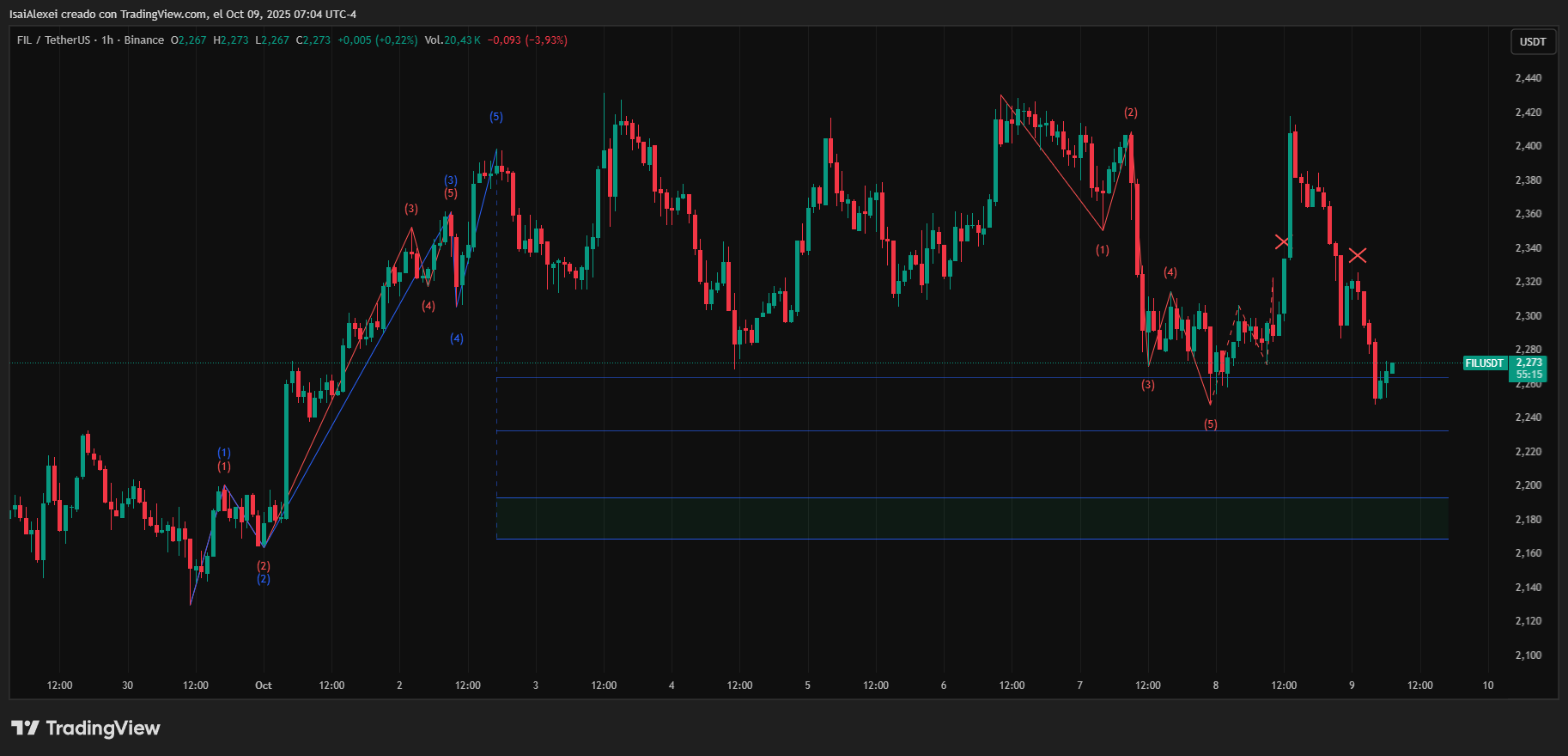Select the red (4) label in the right-hand decline
The image size is (1568, 756).
1170,272
